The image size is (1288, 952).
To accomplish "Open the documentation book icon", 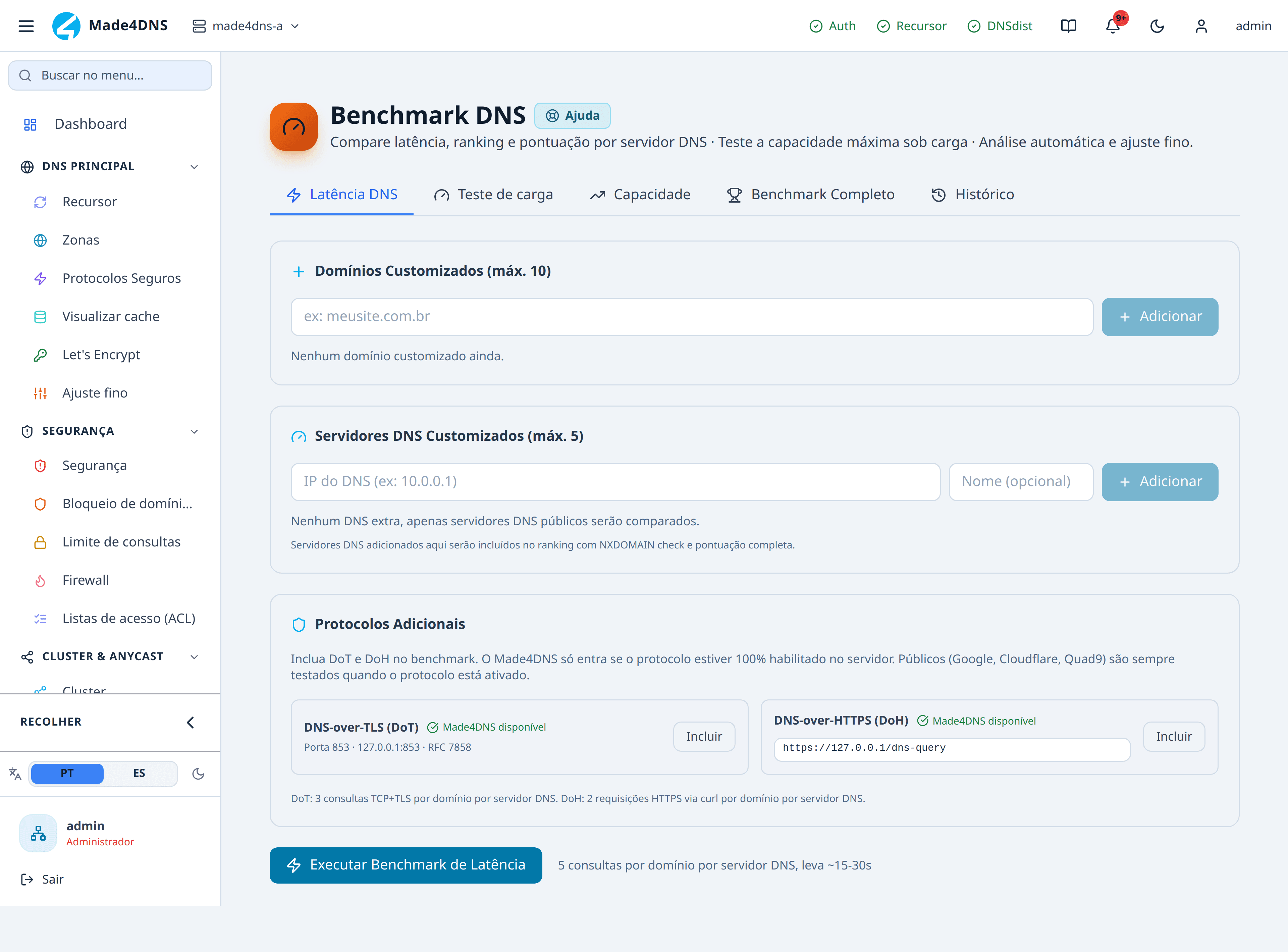I will coord(1068,26).
